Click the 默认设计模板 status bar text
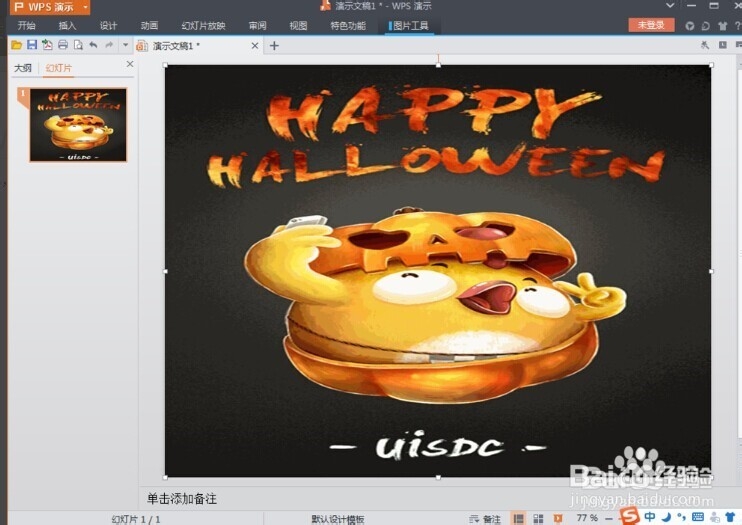 [x=338, y=519]
